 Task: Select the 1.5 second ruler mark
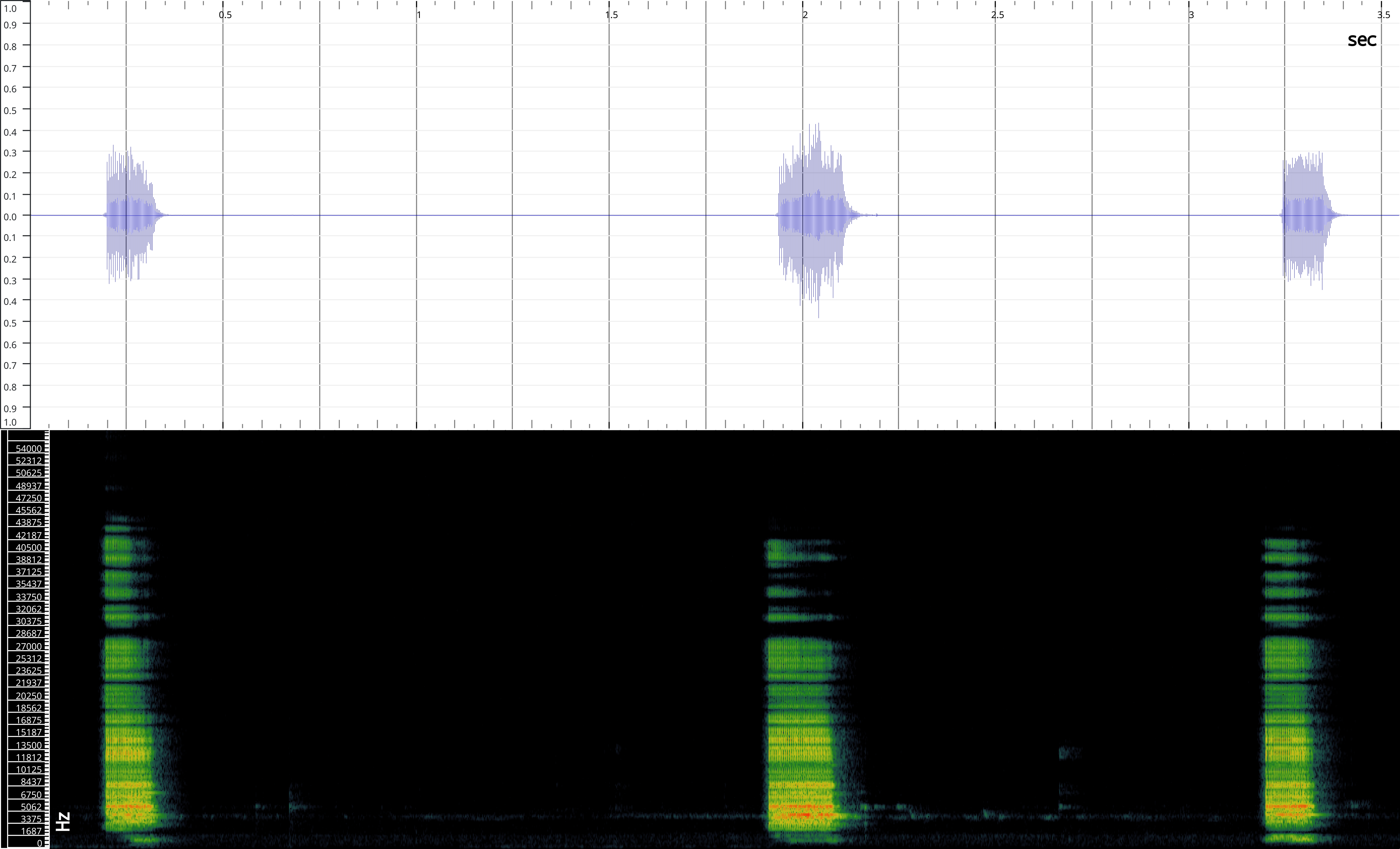click(611, 15)
